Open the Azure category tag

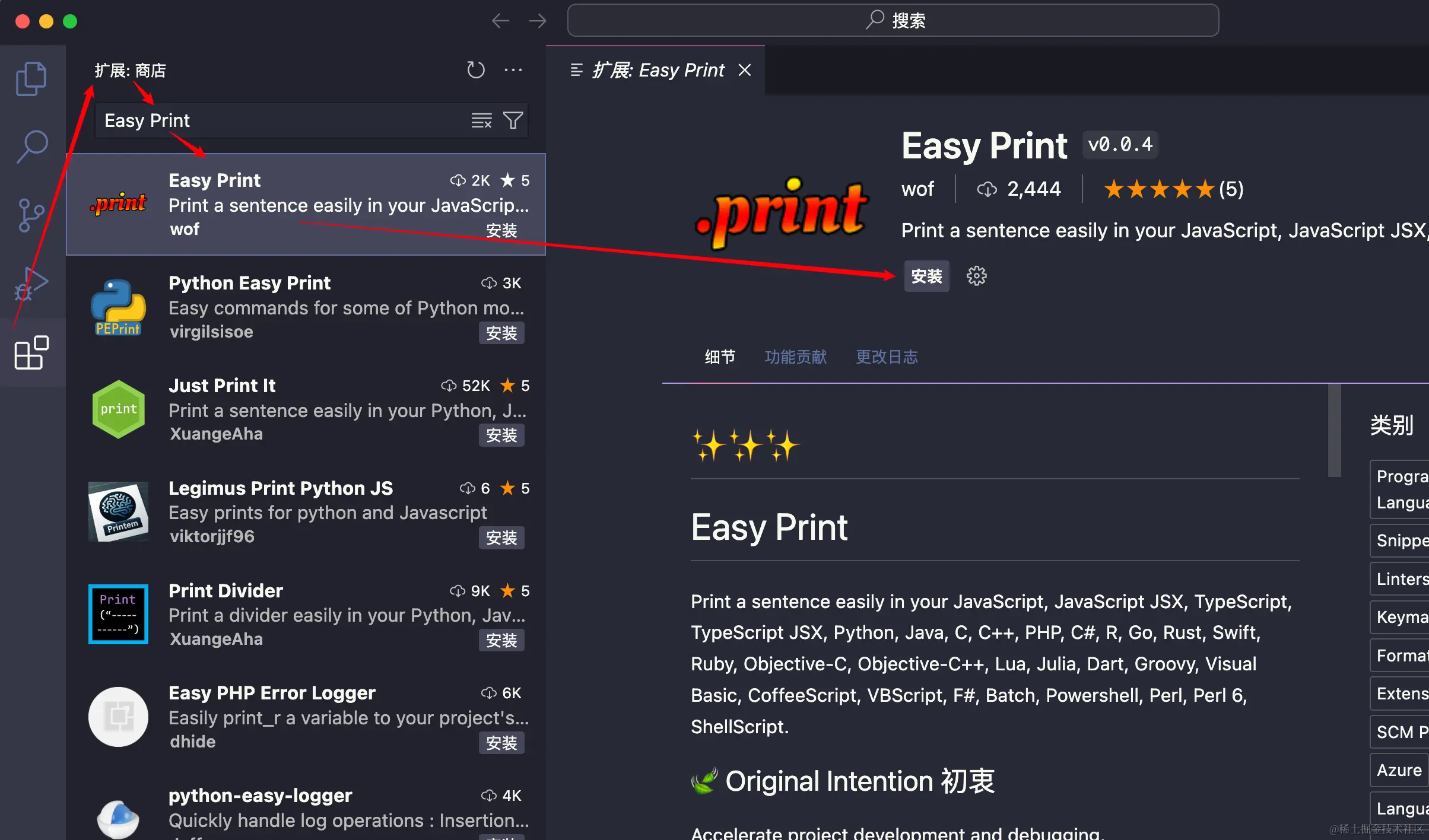coord(1400,770)
